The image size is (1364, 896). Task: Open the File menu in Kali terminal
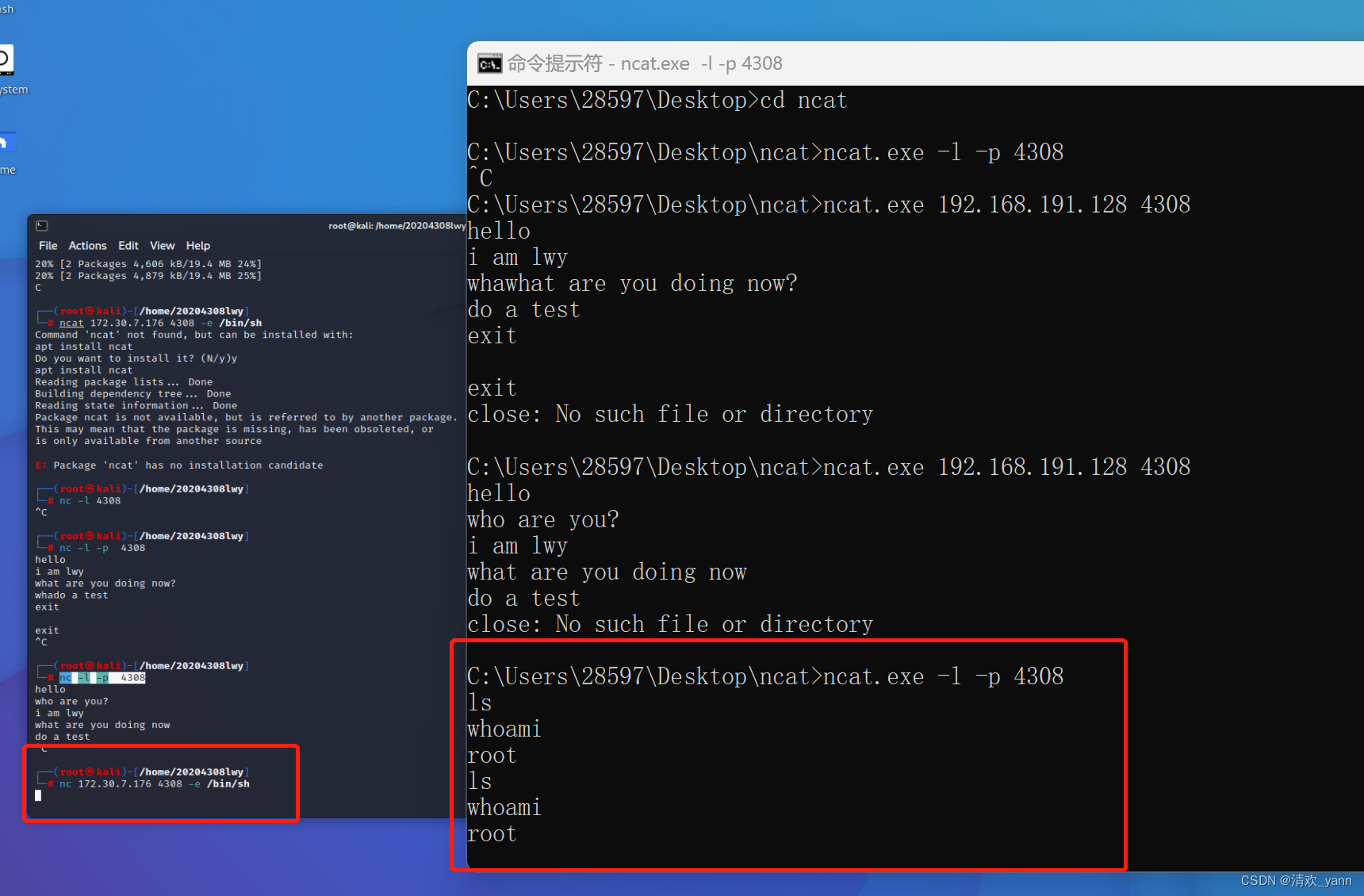(48, 246)
